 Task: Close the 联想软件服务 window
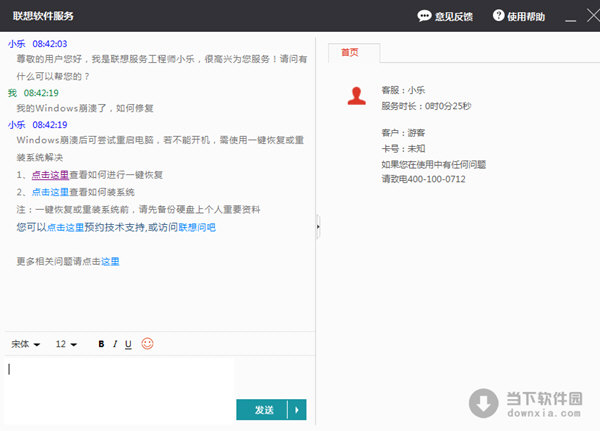tap(593, 16)
